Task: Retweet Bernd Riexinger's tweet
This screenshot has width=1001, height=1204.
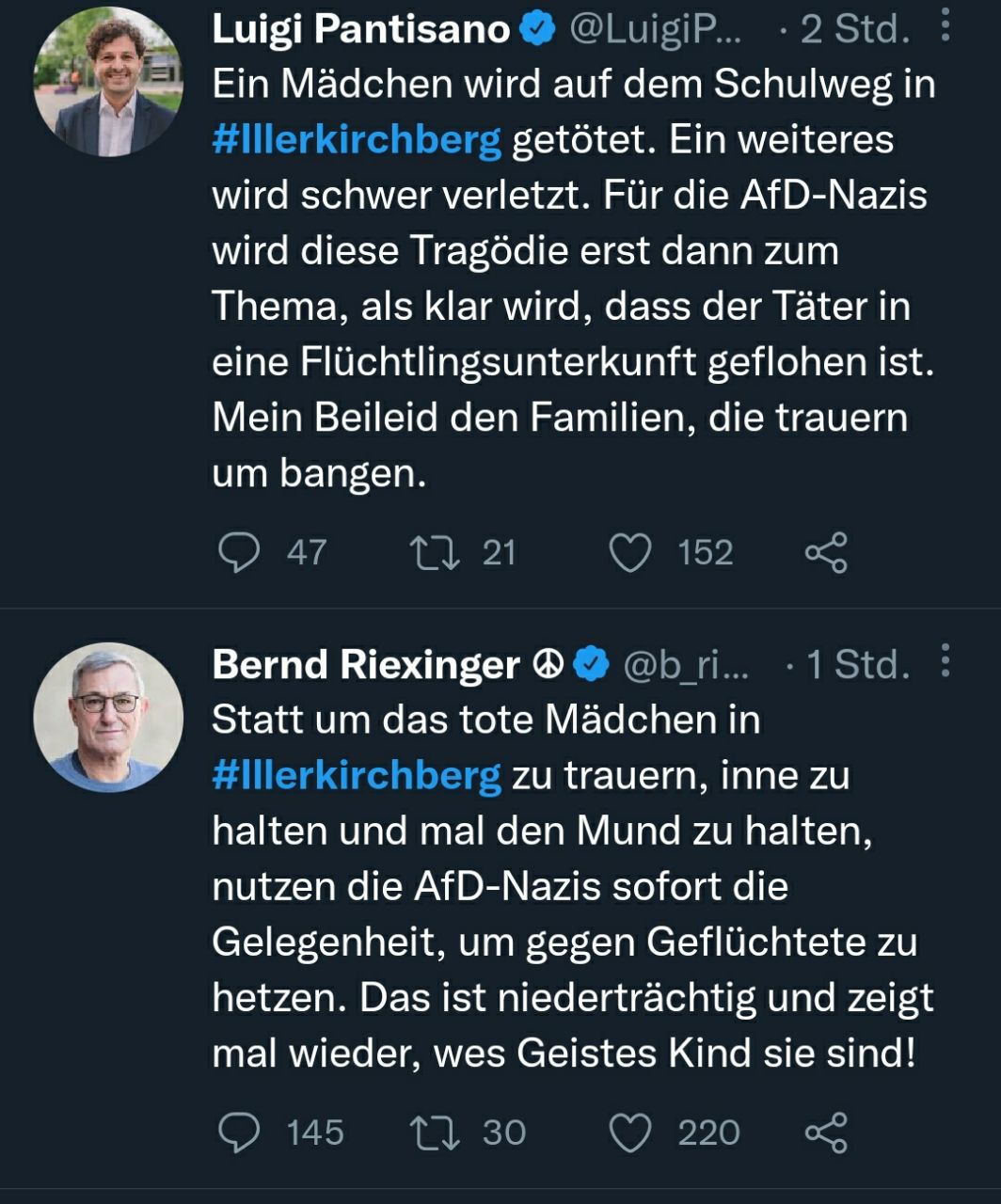Action: click(435, 1133)
